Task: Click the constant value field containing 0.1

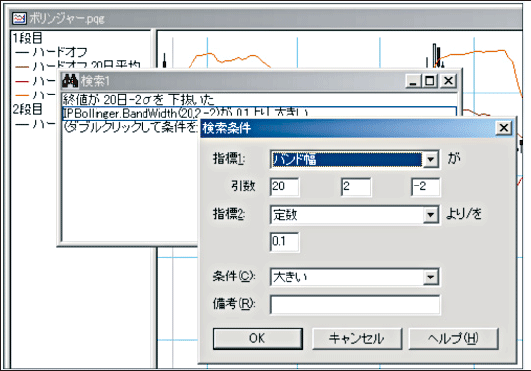Action: coord(284,242)
